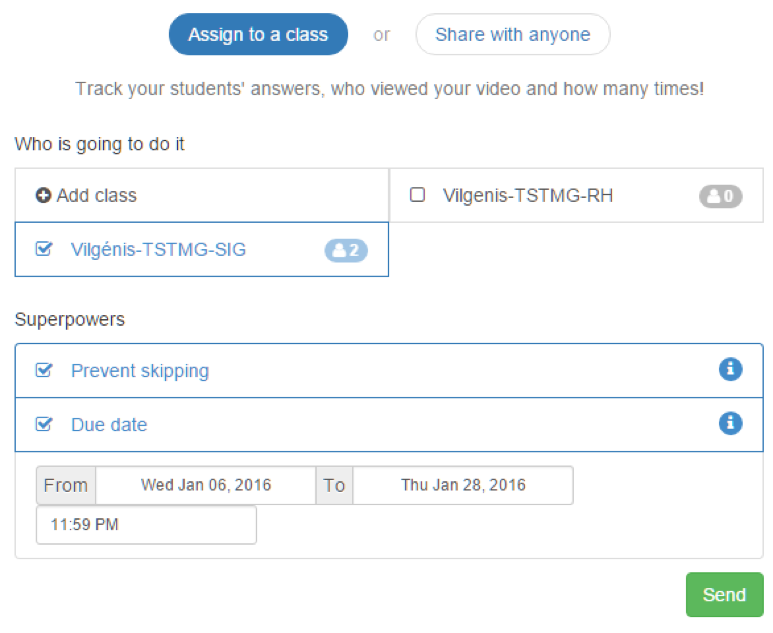The image size is (773, 633).
Task: Open the From date picker field
Action: (x=205, y=486)
